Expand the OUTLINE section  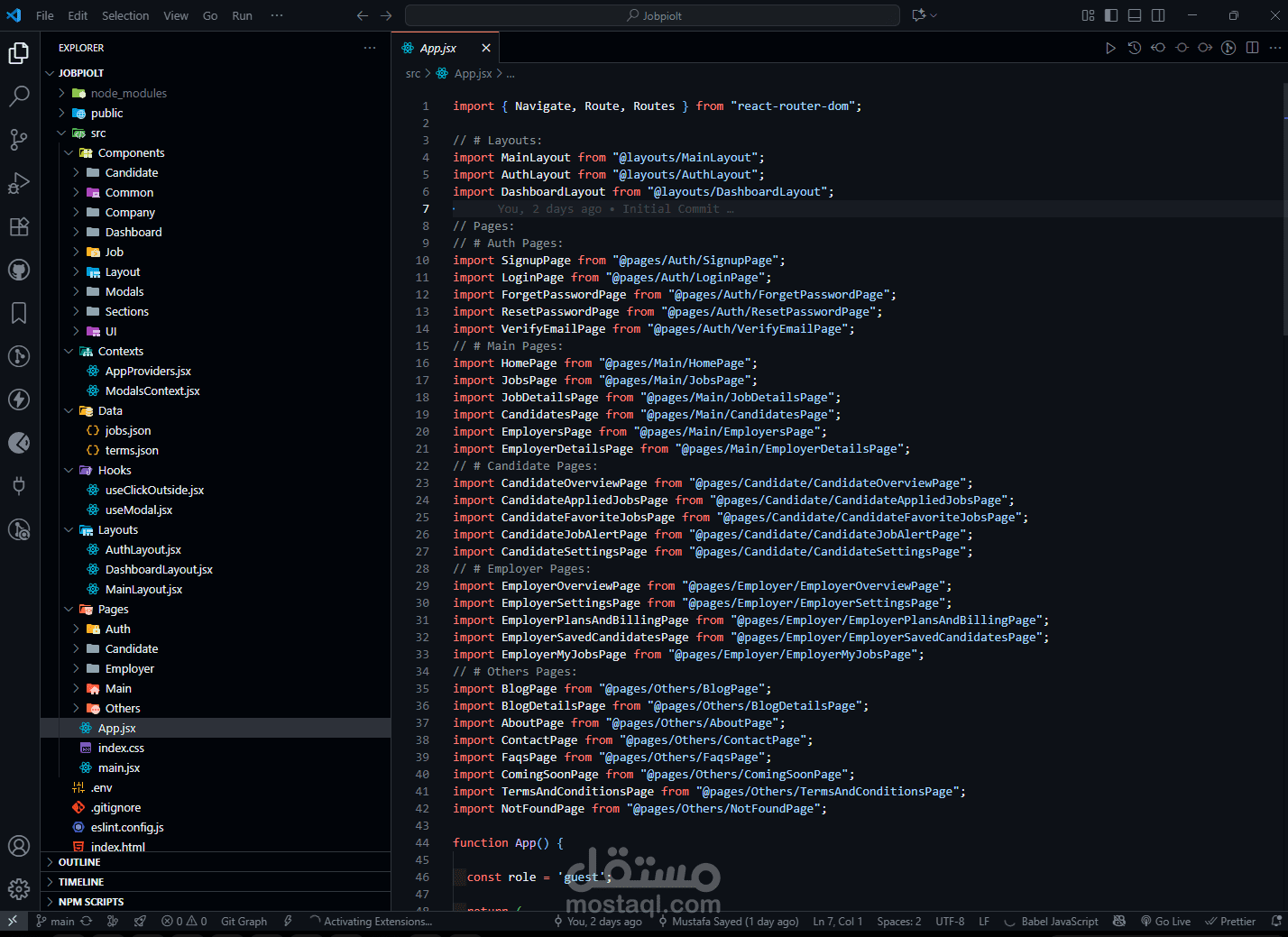click(x=79, y=862)
